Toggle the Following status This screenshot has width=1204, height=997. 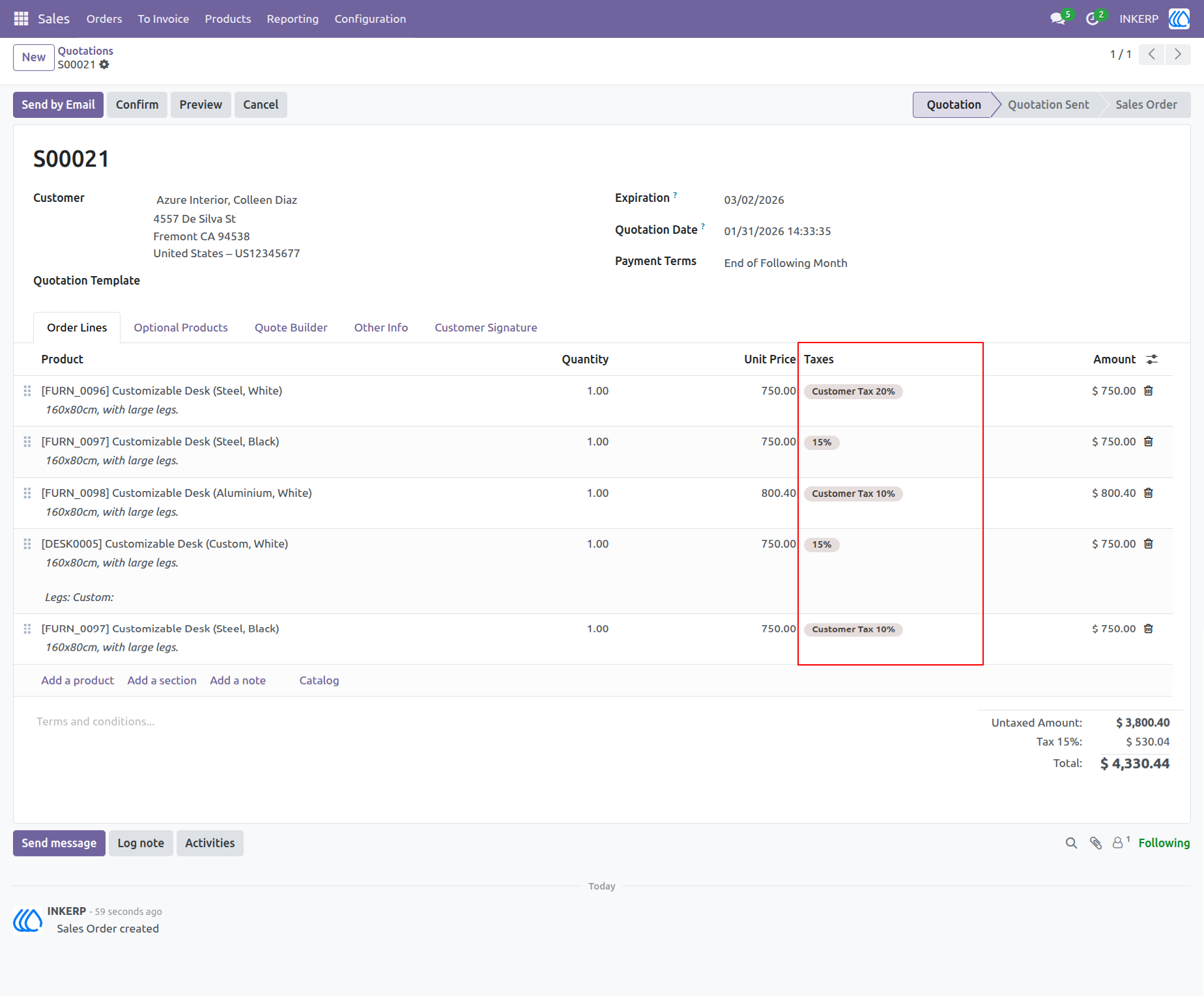pos(1164,843)
